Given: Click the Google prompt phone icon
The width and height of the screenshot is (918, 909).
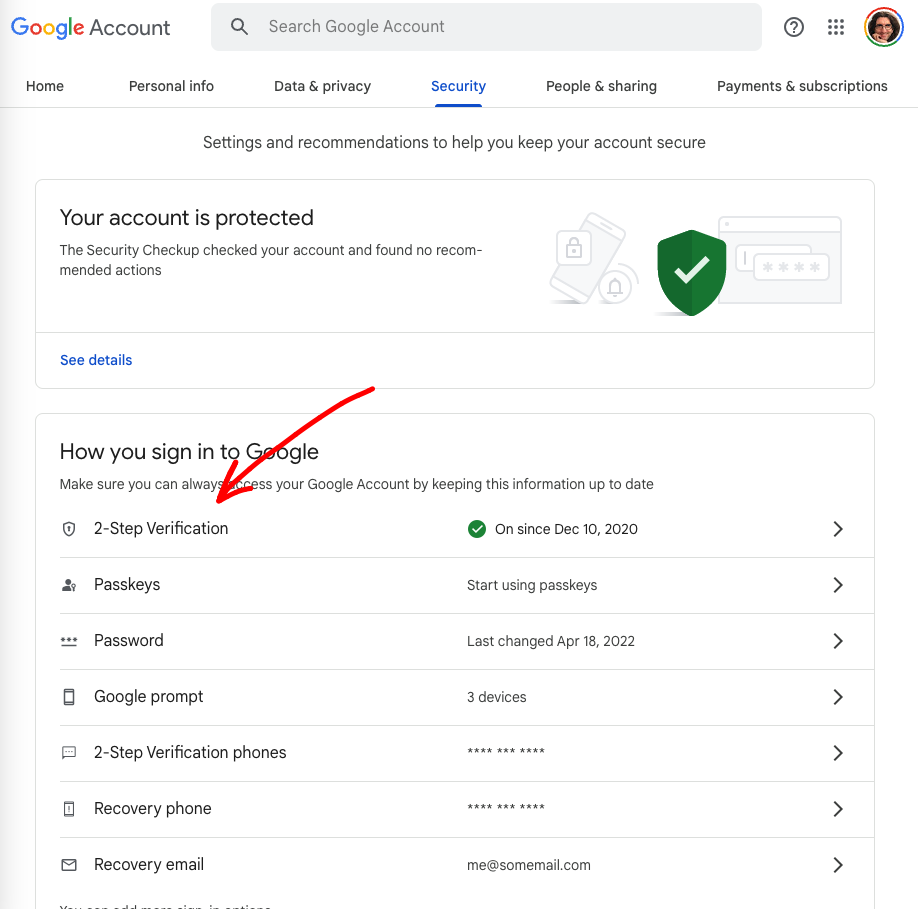Looking at the screenshot, I should point(69,697).
